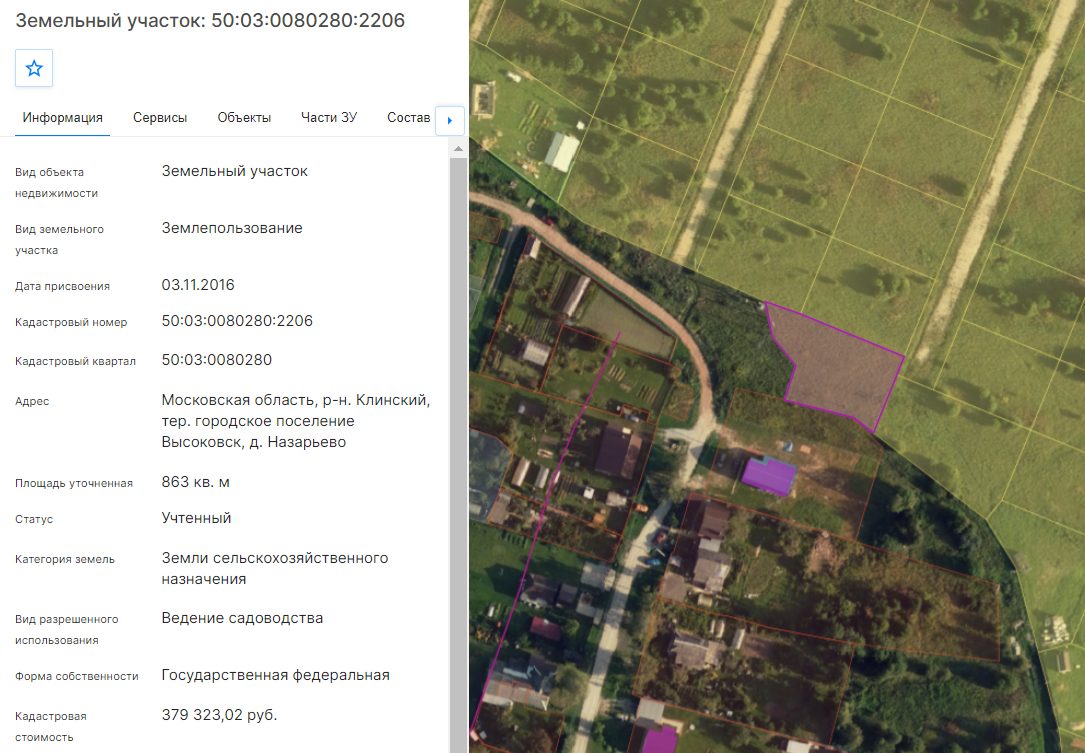The image size is (1085, 753).
Task: Click the ownership value 'Государственная федеральная'
Action: 275,675
